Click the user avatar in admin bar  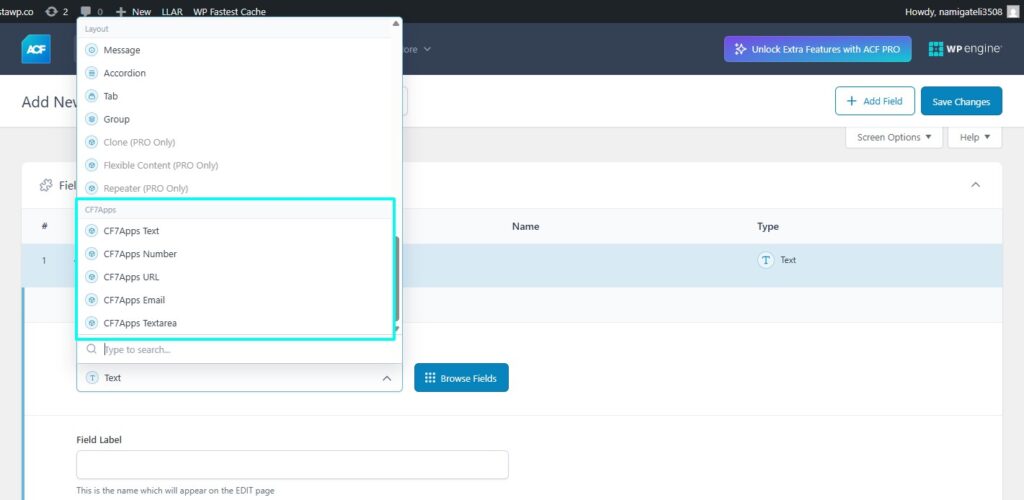(x=1013, y=11)
